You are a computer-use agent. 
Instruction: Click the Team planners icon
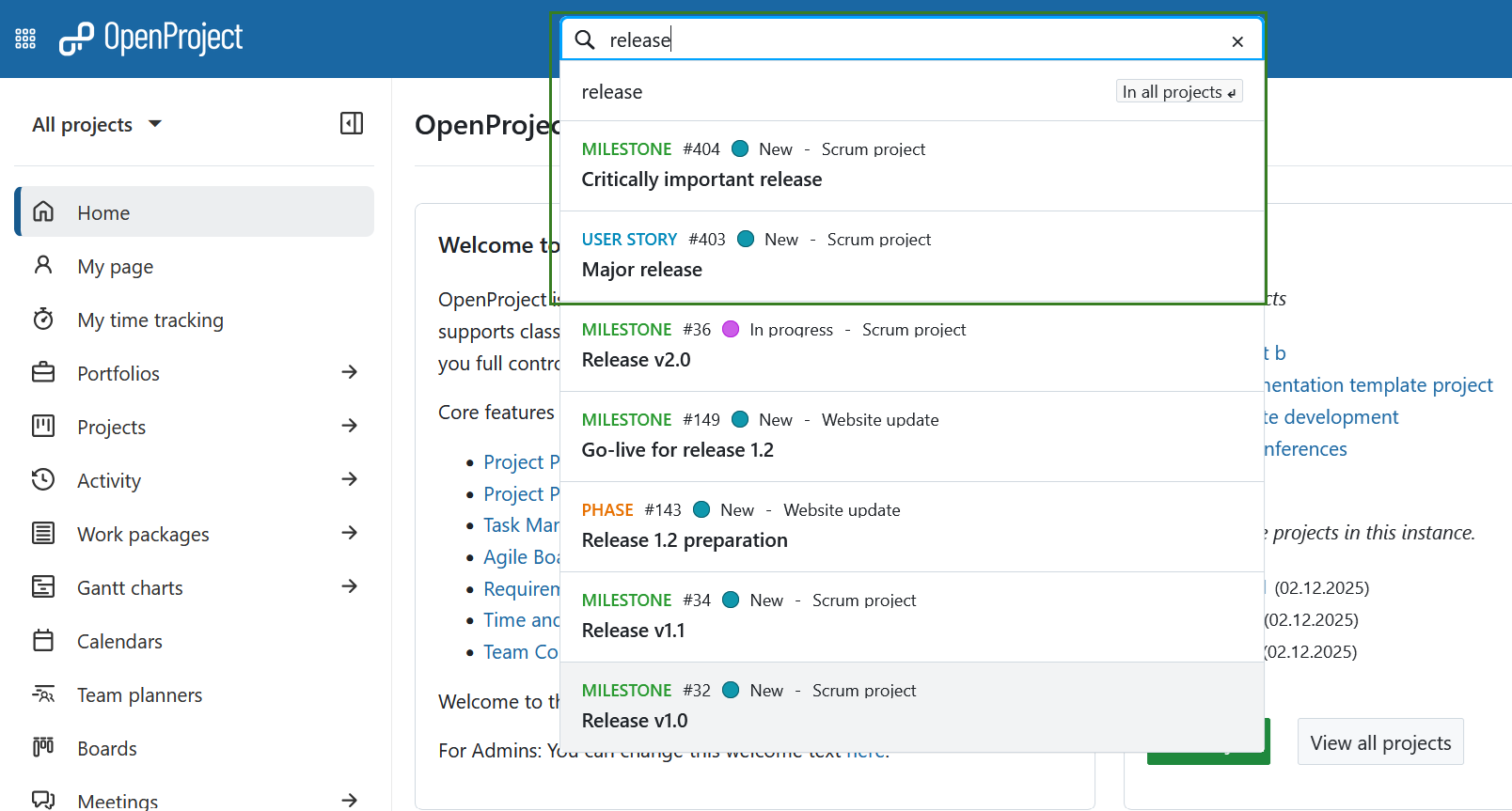tap(43, 694)
